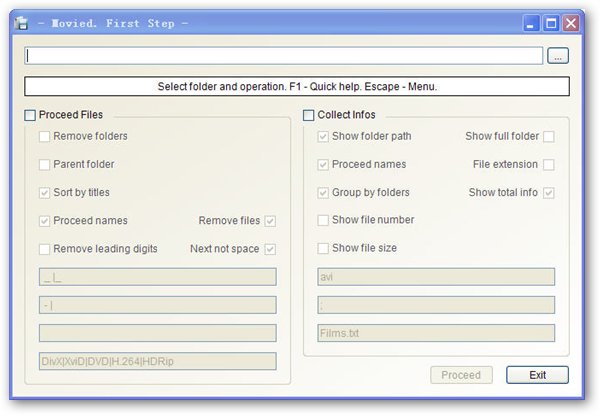Click the browse folder ellipsis button
The width and height of the screenshot is (600, 415).
click(558, 56)
